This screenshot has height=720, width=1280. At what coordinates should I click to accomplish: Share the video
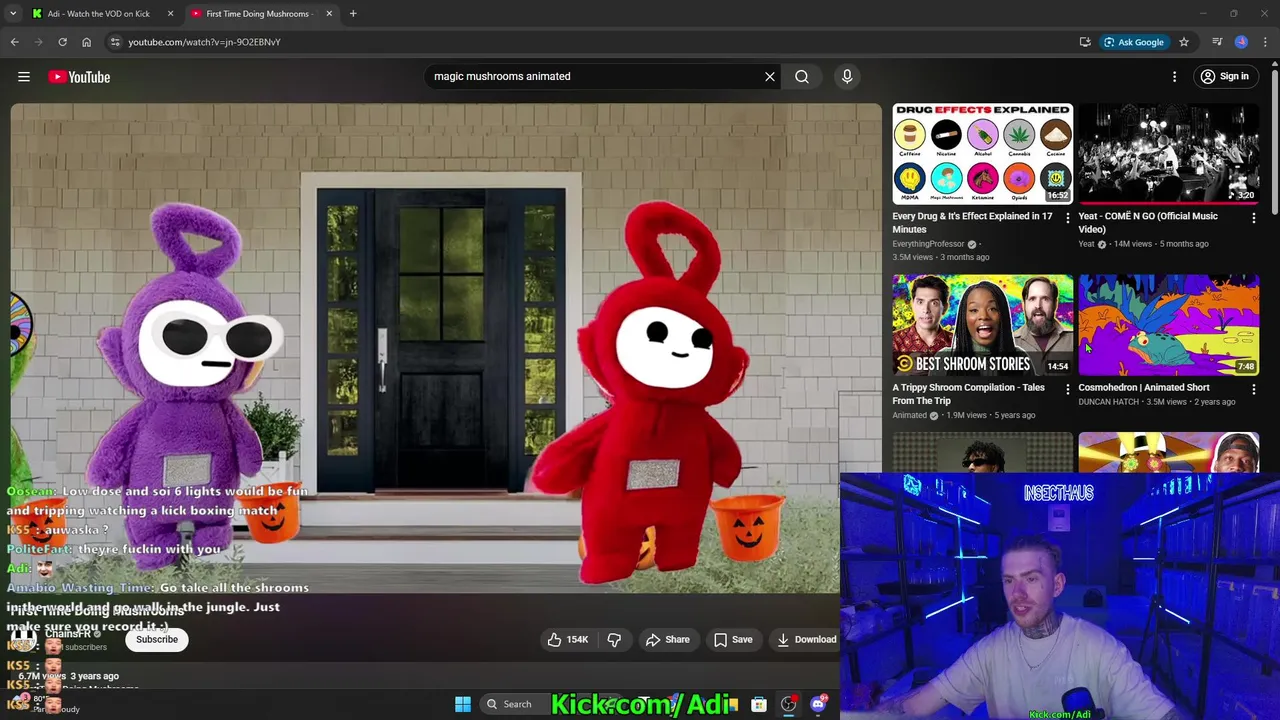(x=667, y=640)
